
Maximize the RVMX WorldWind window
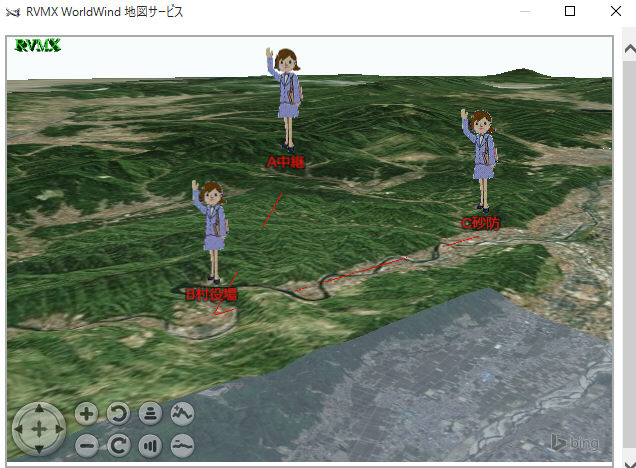tap(570, 12)
